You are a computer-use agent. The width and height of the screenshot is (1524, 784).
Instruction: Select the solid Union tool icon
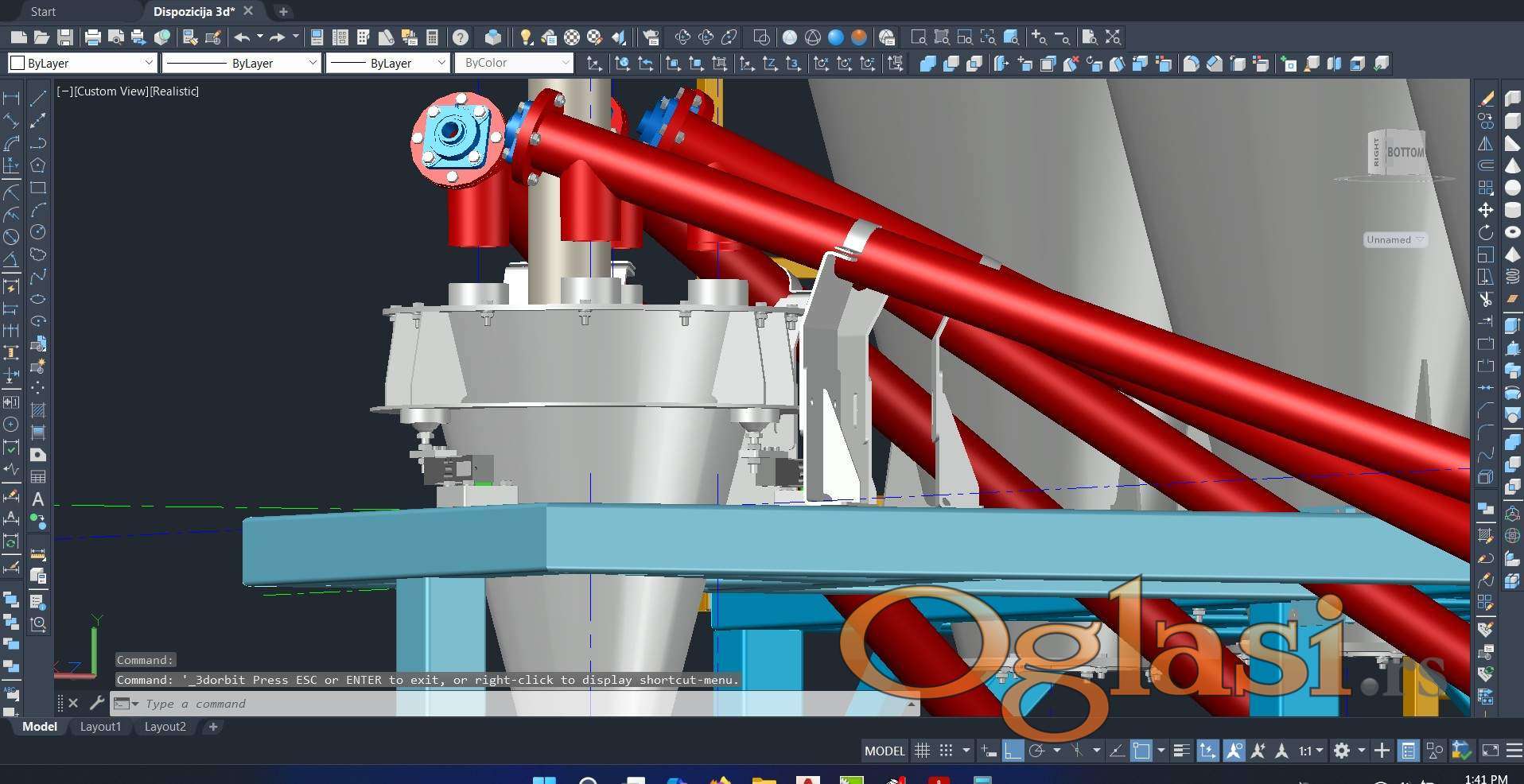tap(927, 64)
